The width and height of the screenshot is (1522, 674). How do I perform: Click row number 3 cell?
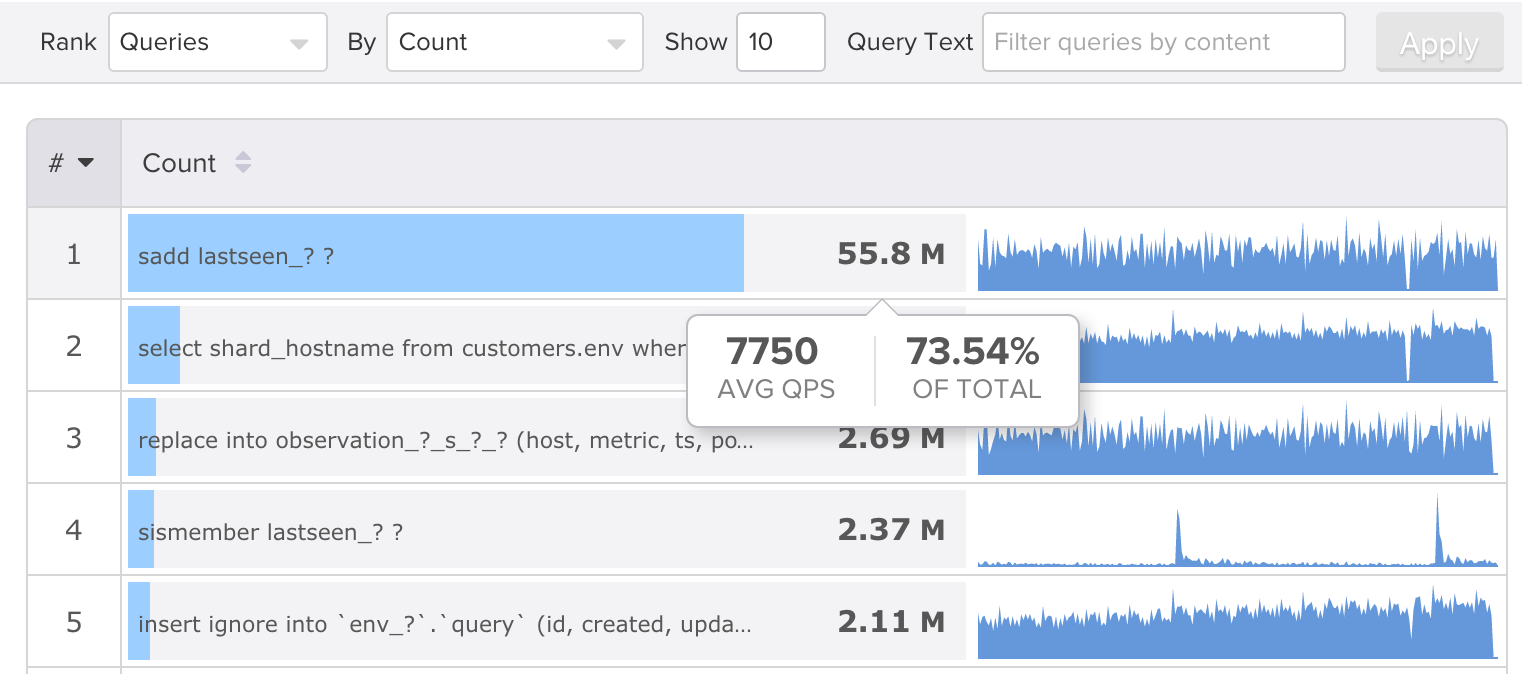74,438
